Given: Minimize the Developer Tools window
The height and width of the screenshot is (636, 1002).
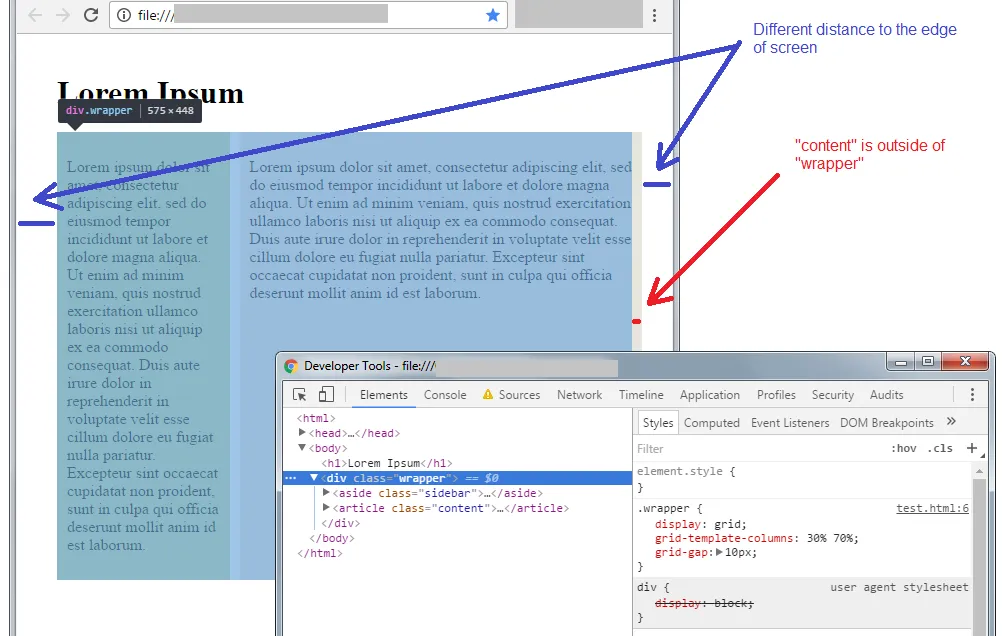Looking at the screenshot, I should pyautogui.click(x=901, y=362).
